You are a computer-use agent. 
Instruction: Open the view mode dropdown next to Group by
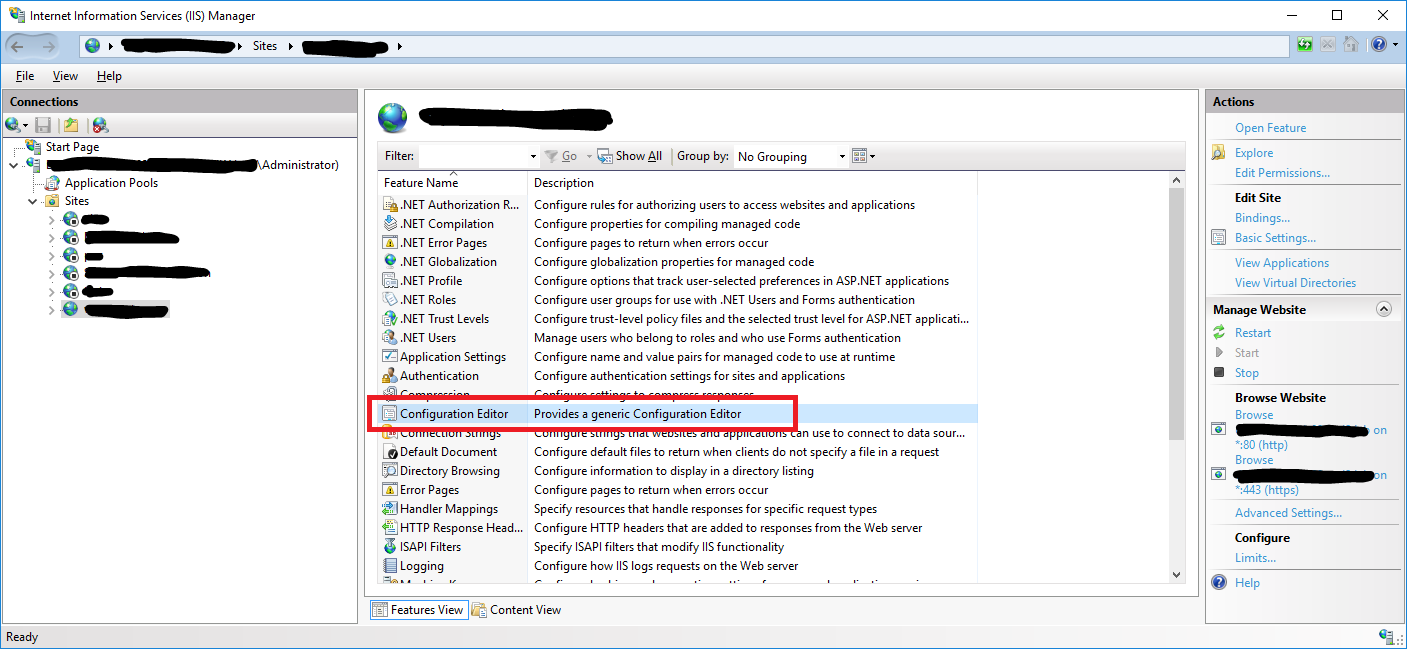864,156
